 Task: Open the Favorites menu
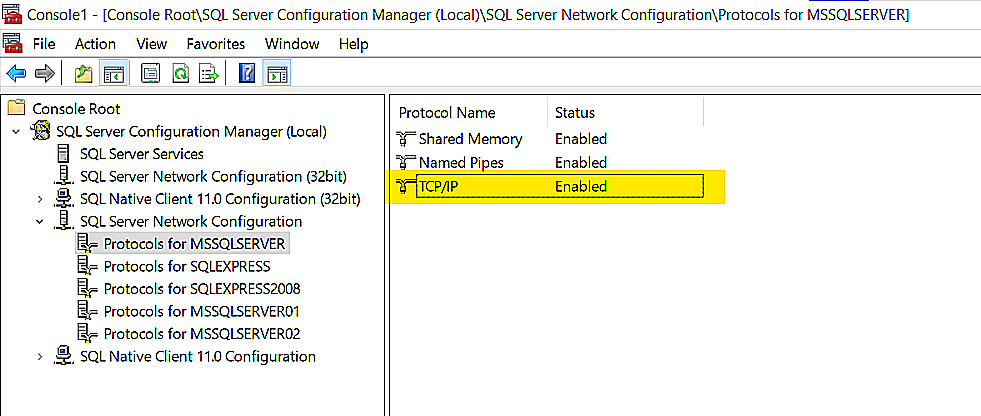coord(215,44)
